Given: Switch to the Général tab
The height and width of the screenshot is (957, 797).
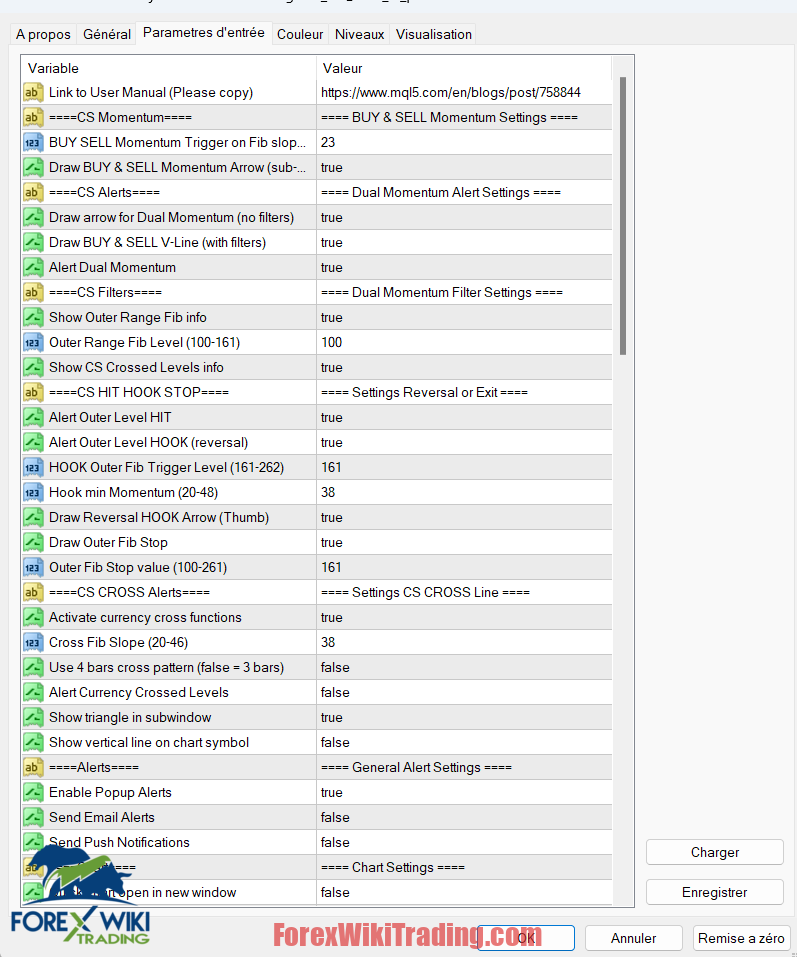Looking at the screenshot, I should (x=107, y=34).
